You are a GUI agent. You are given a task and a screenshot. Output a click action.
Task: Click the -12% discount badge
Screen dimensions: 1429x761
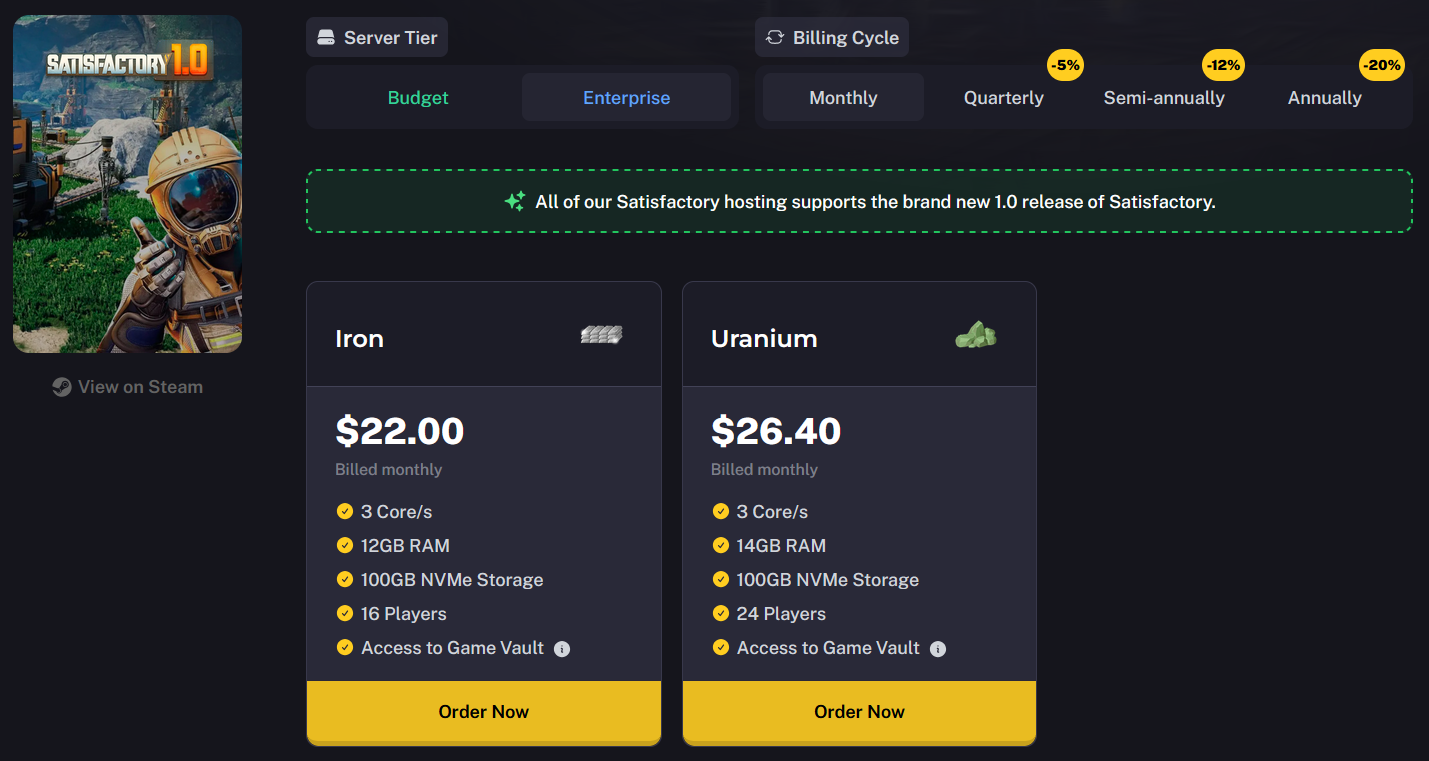pos(1223,66)
